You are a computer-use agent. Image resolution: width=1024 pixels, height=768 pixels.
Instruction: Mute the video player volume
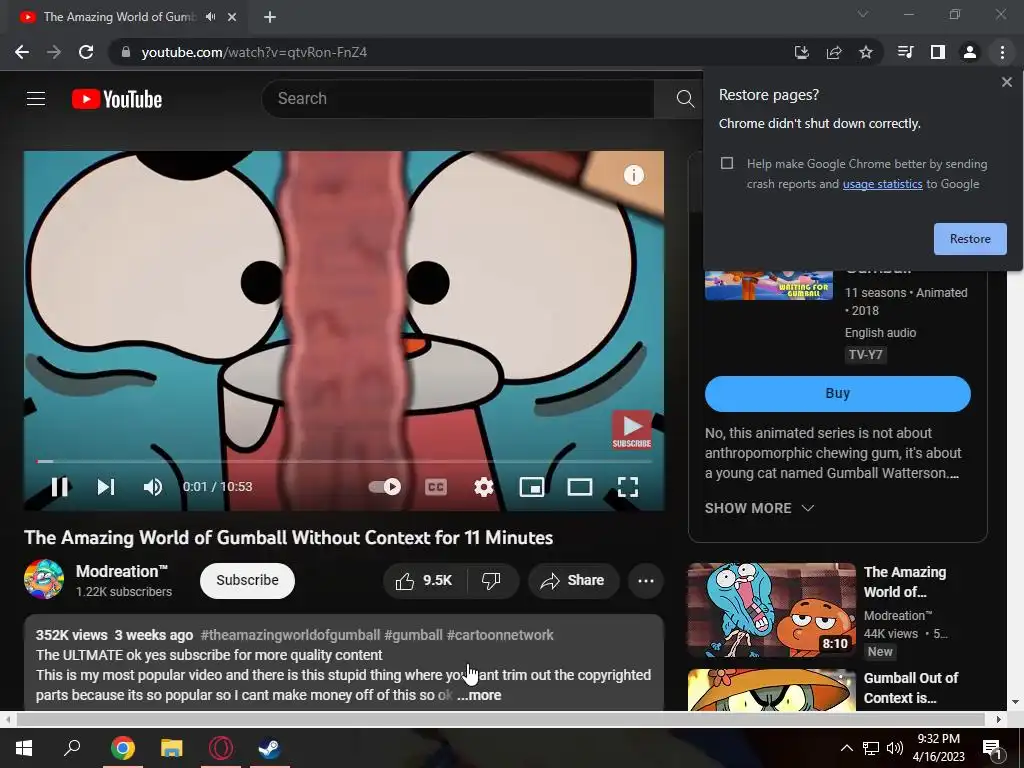click(153, 487)
